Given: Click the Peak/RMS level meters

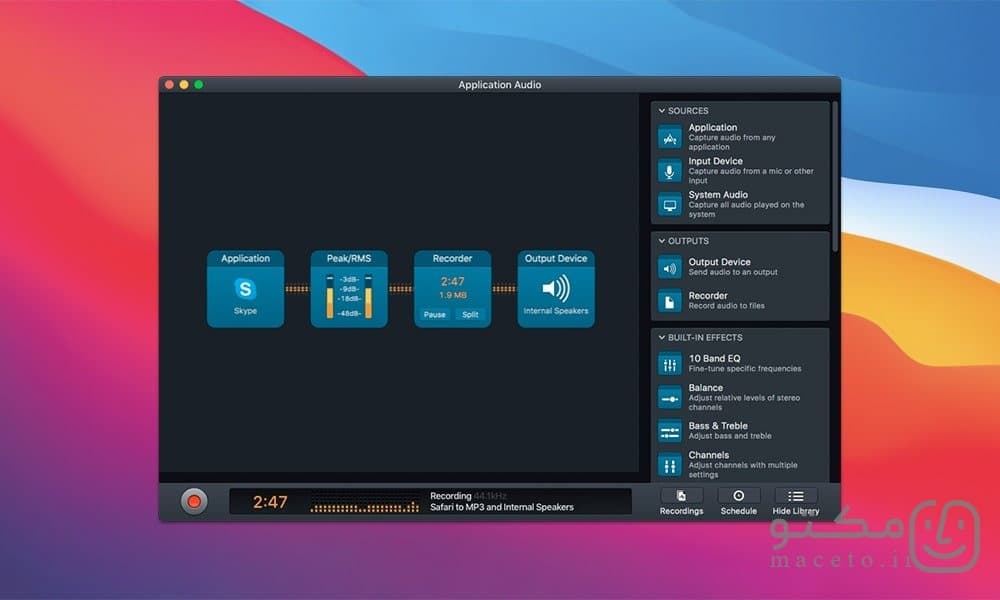Looking at the screenshot, I should tap(349, 296).
